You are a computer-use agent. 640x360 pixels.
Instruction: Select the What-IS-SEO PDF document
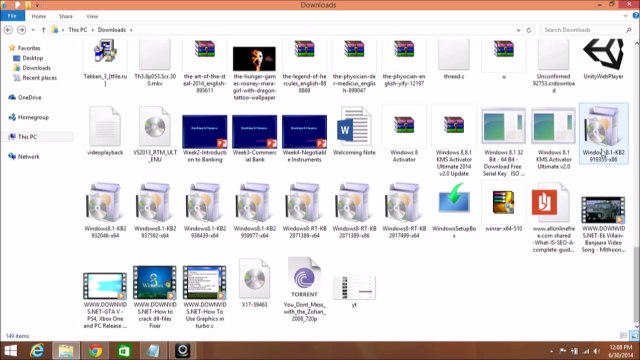(x=553, y=217)
